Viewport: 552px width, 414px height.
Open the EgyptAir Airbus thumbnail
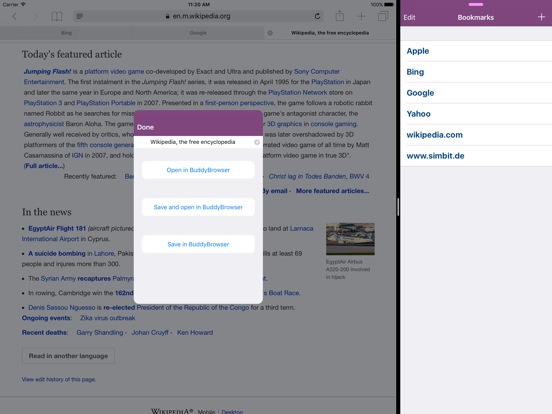click(x=350, y=239)
